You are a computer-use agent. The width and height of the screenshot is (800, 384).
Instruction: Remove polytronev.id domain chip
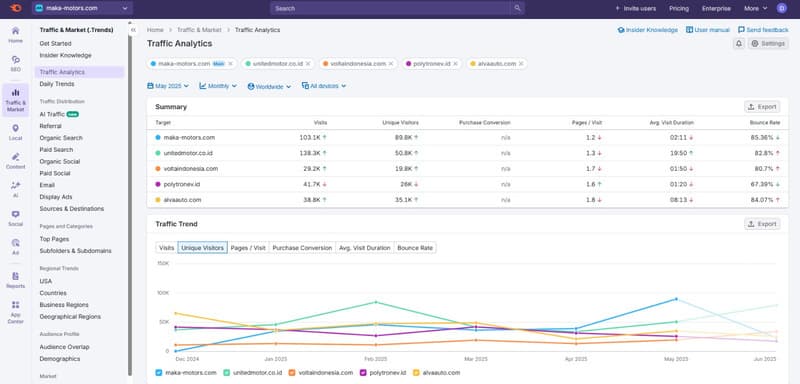coord(455,64)
